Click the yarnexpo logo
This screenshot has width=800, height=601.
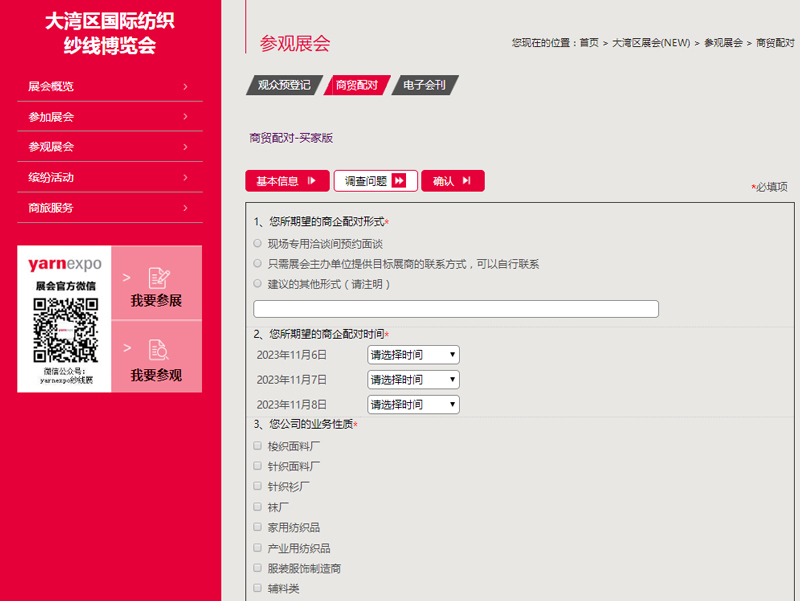click(x=65, y=264)
